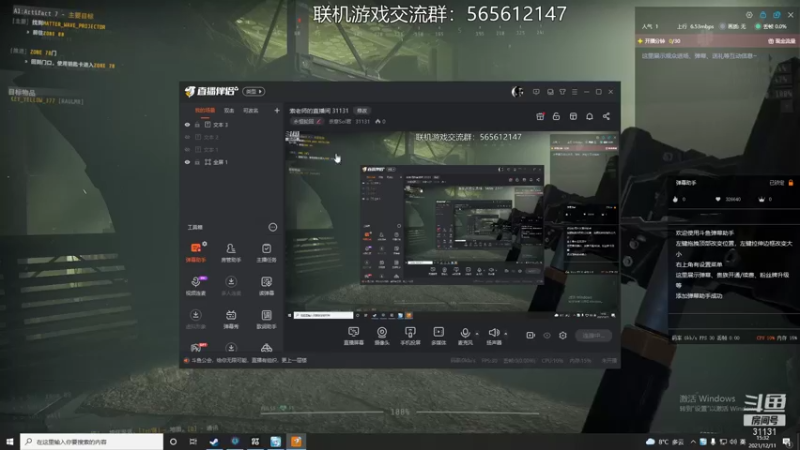Switch to the second scene tab
This screenshot has width=800, height=450.
[229, 110]
